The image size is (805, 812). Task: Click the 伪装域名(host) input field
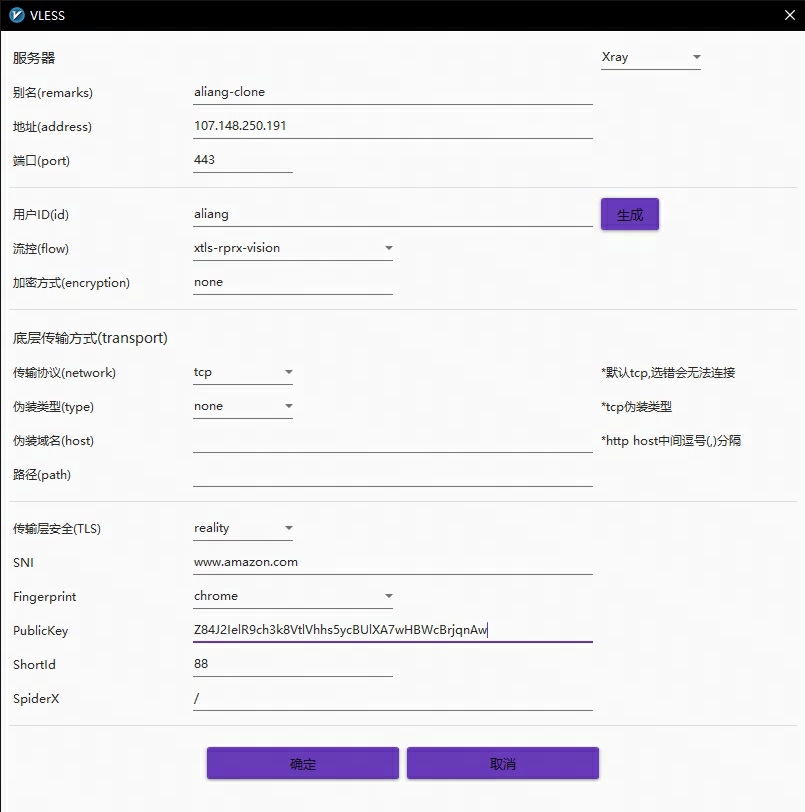392,440
